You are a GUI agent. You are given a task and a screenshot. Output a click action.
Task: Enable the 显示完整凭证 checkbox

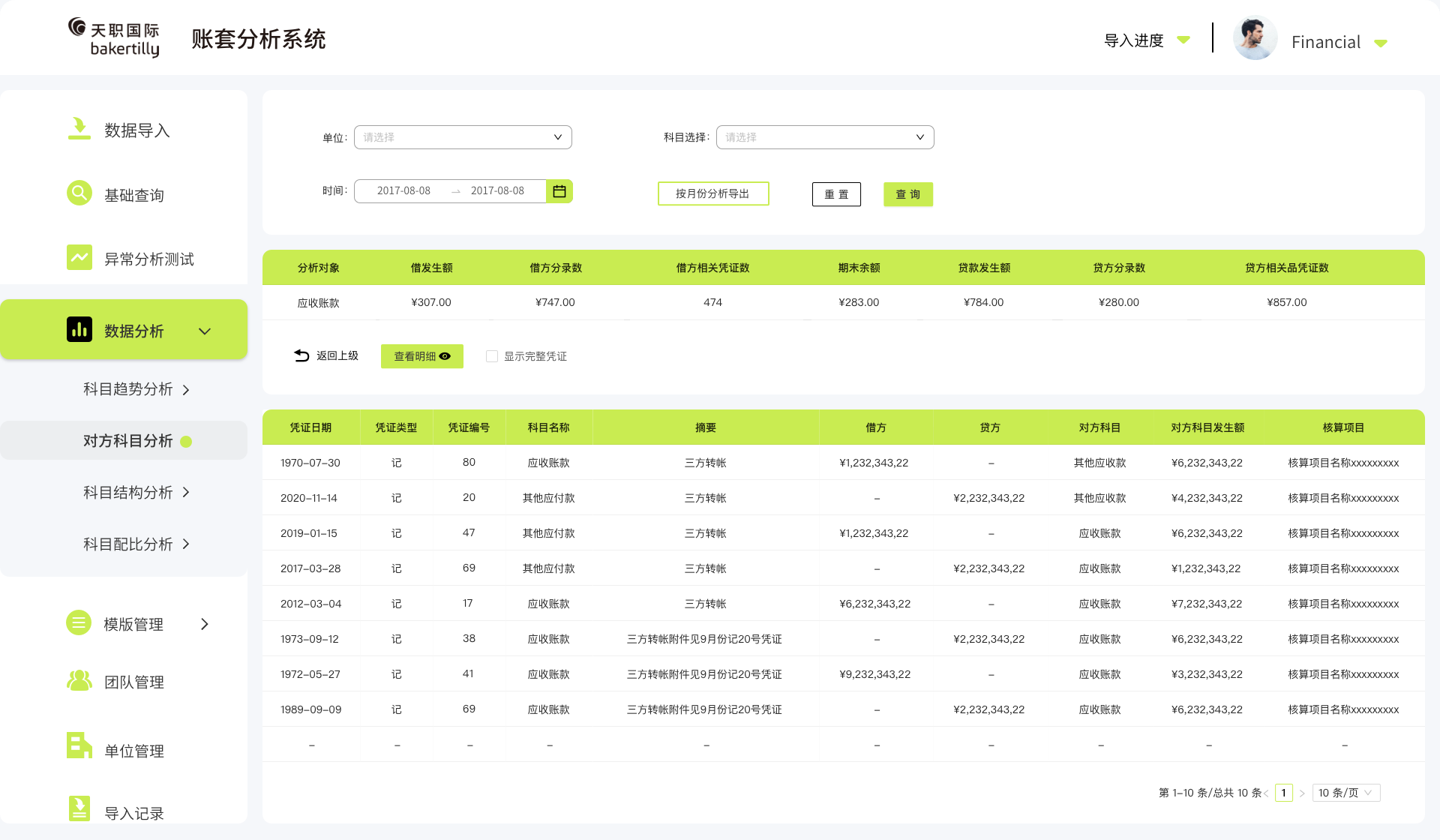(492, 356)
